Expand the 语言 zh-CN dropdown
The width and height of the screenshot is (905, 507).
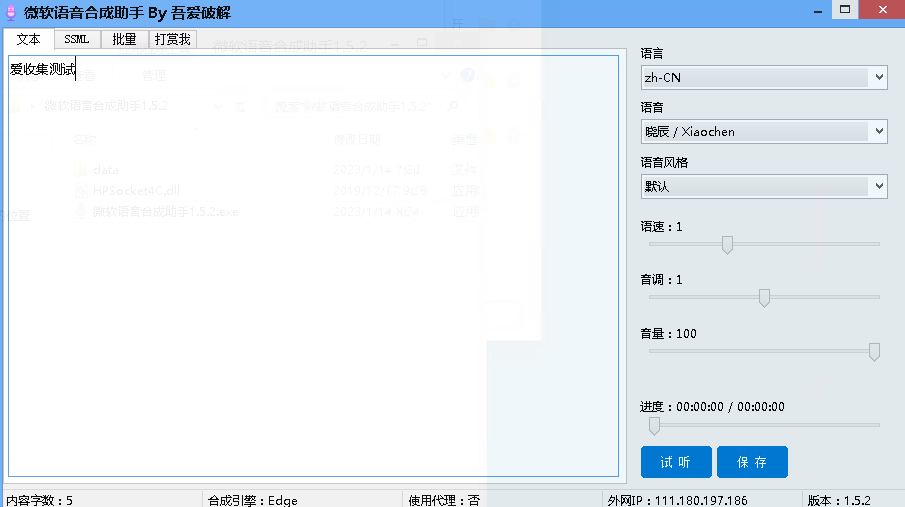tap(764, 77)
